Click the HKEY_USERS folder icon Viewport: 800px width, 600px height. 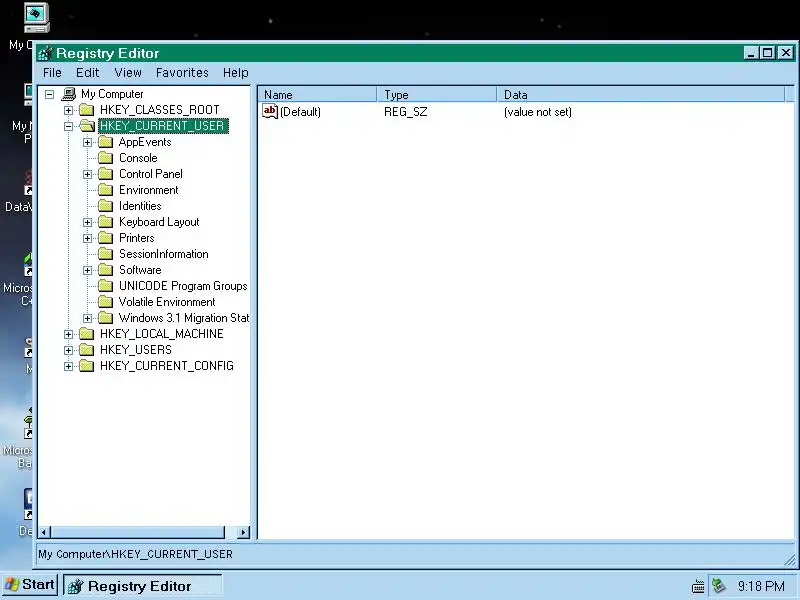coord(87,350)
